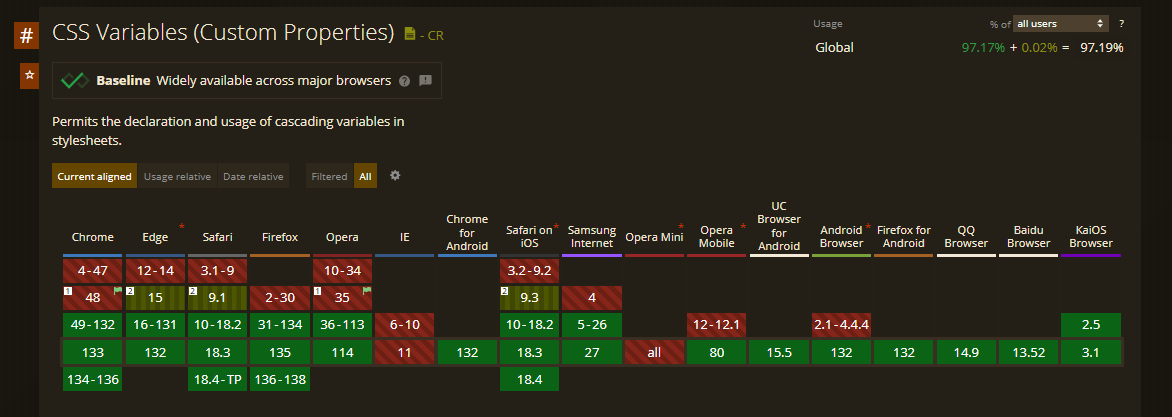The image size is (1172, 417).
Task: Select Edge 16-131 cell
Action: [155, 325]
